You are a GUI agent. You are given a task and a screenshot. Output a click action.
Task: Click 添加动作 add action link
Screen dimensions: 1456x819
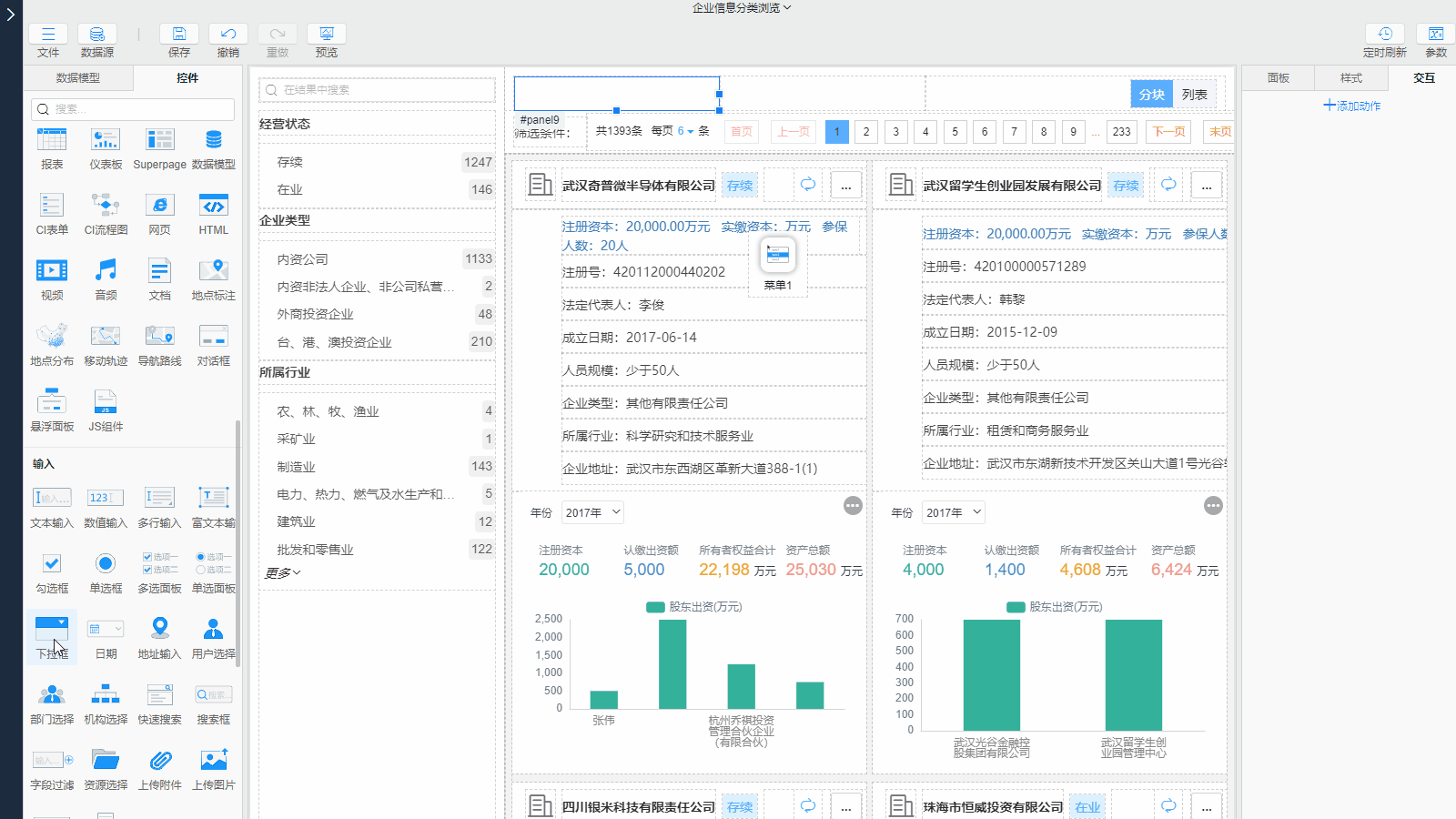(x=1351, y=106)
